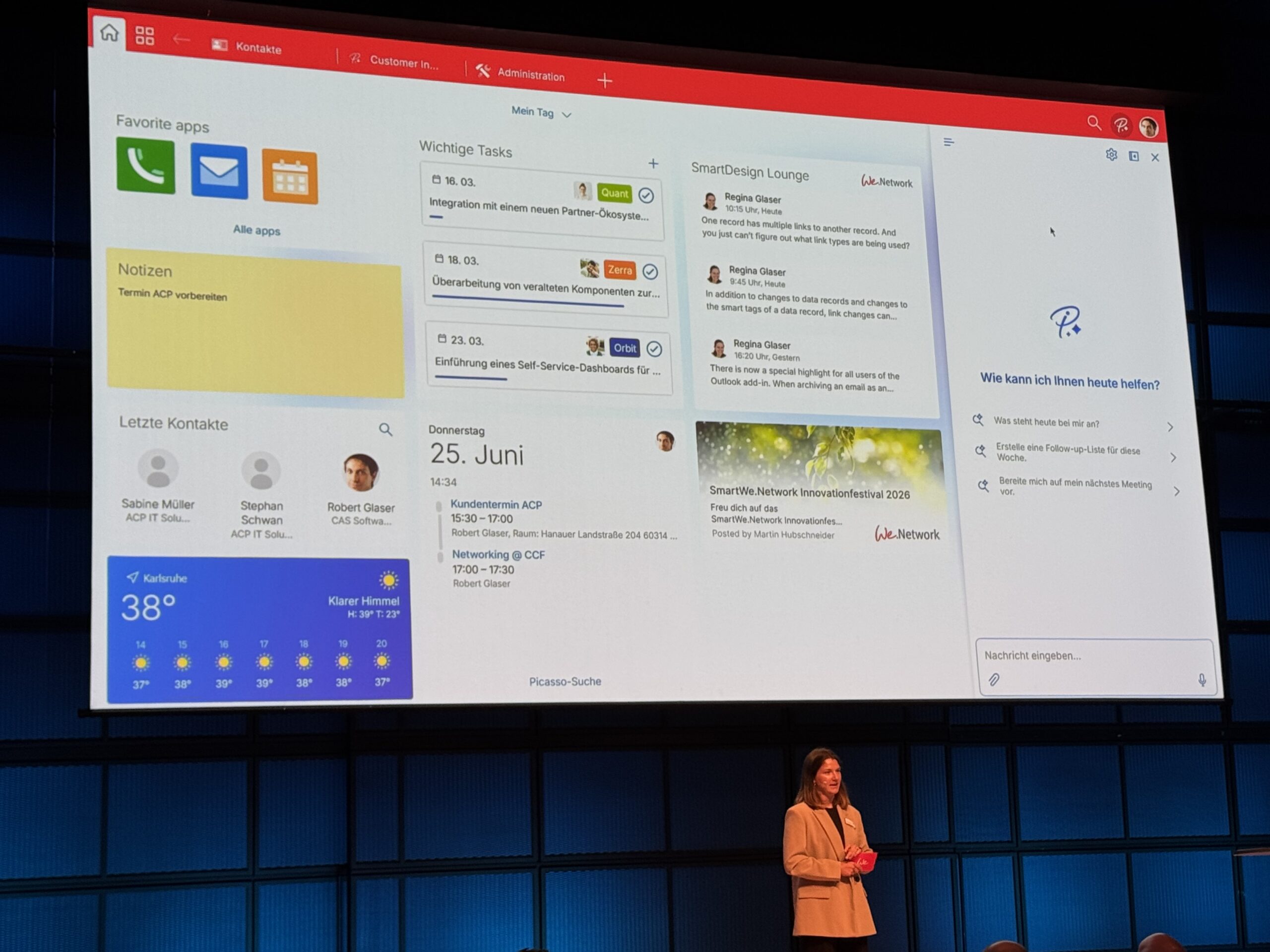Click the 18. 03. task calendar icon

[439, 259]
